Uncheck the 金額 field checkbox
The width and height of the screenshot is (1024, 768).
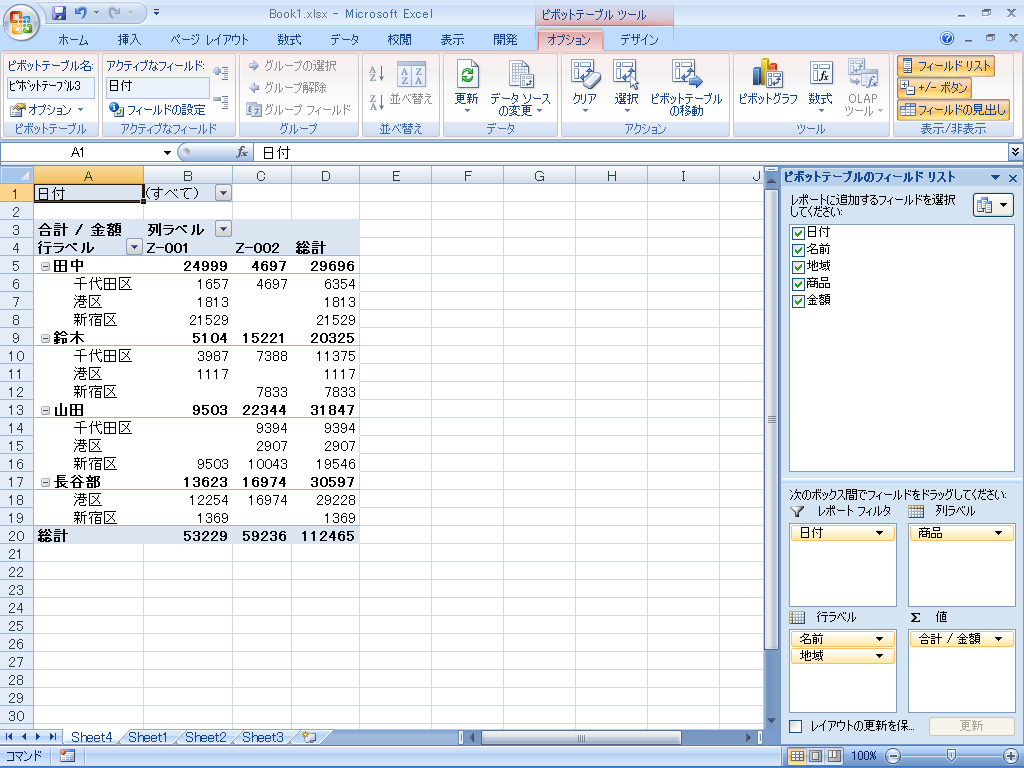click(x=798, y=300)
